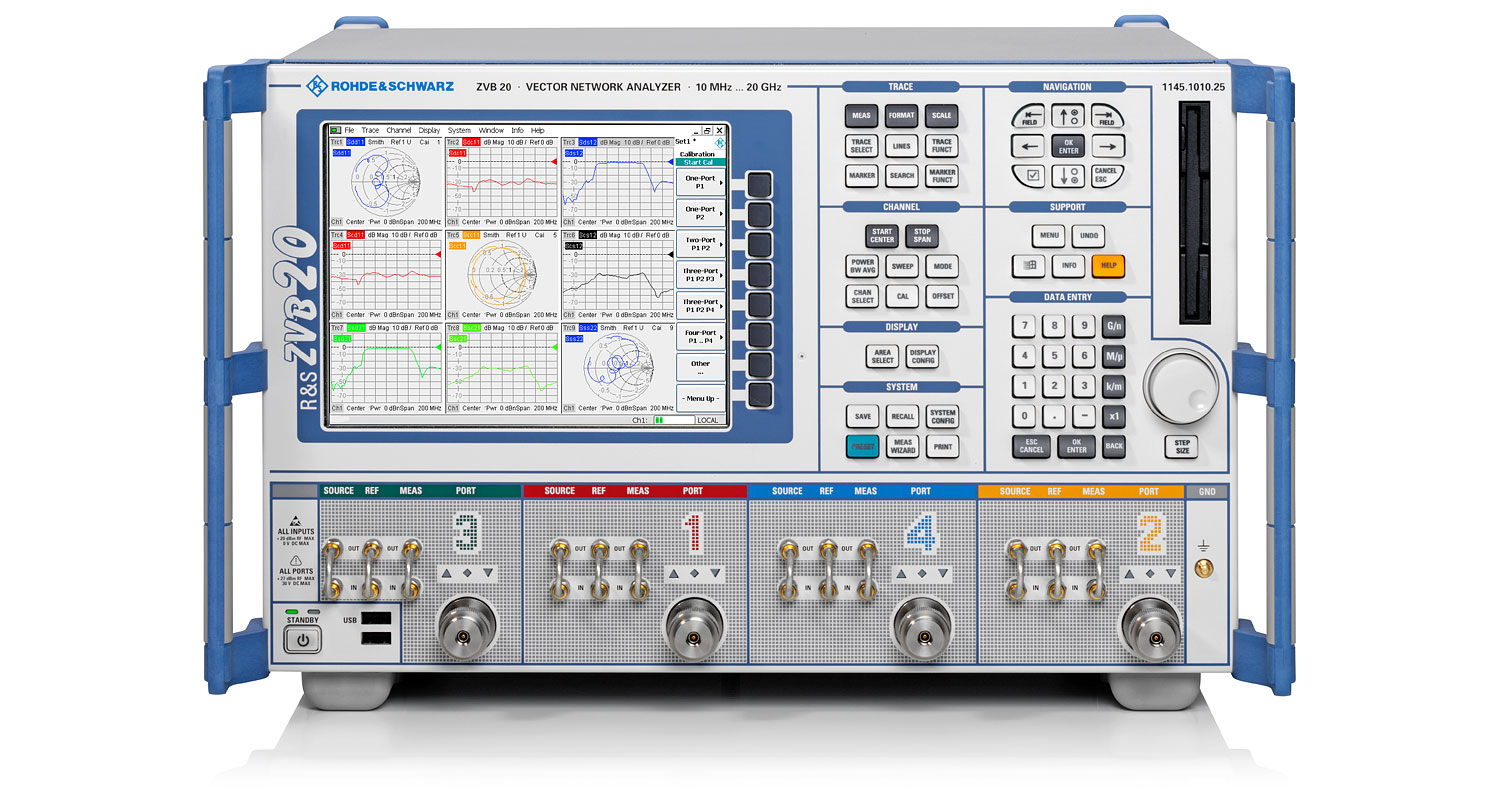Click the MEAS WIZARD key
Viewport: 1500px width, 800px height.
click(902, 447)
